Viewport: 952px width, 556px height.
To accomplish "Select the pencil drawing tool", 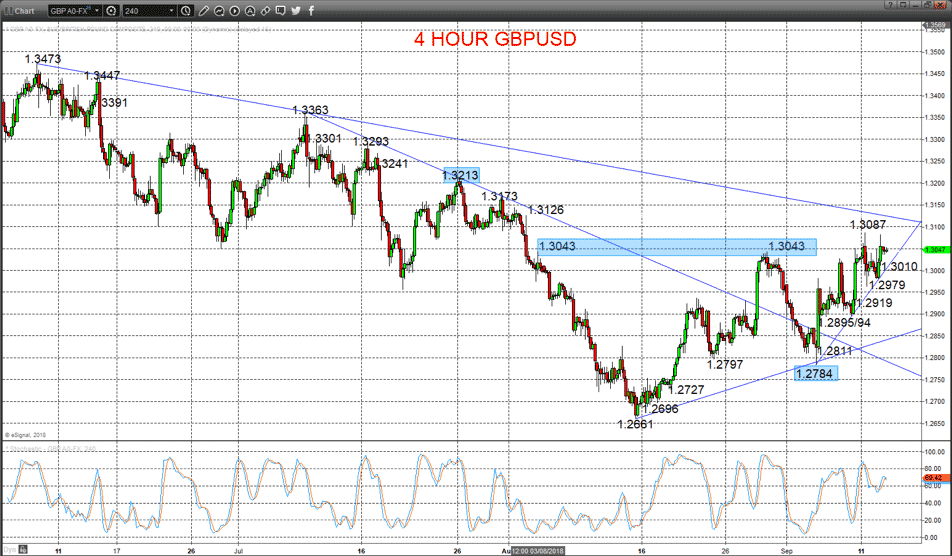I will point(204,11).
